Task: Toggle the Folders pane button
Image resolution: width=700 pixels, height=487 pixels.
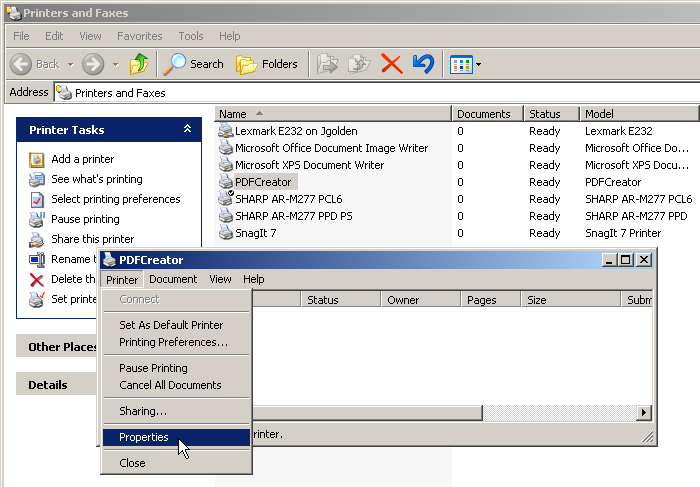Action: pyautogui.click(x=267, y=64)
